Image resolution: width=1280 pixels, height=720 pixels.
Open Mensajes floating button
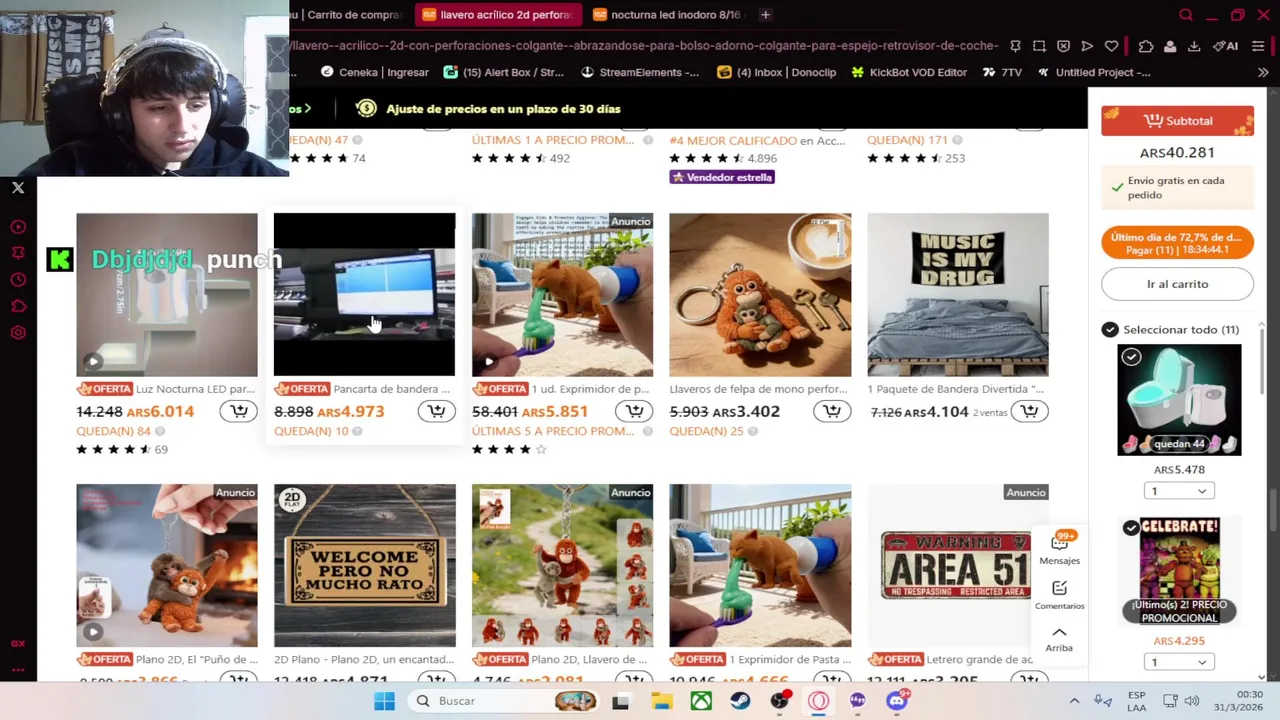1059,548
